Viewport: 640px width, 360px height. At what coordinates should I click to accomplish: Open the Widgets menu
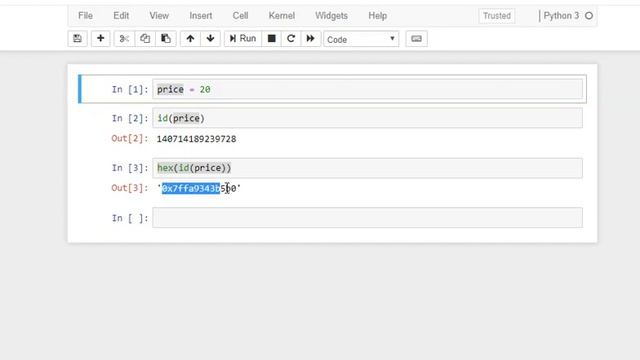tap(331, 16)
